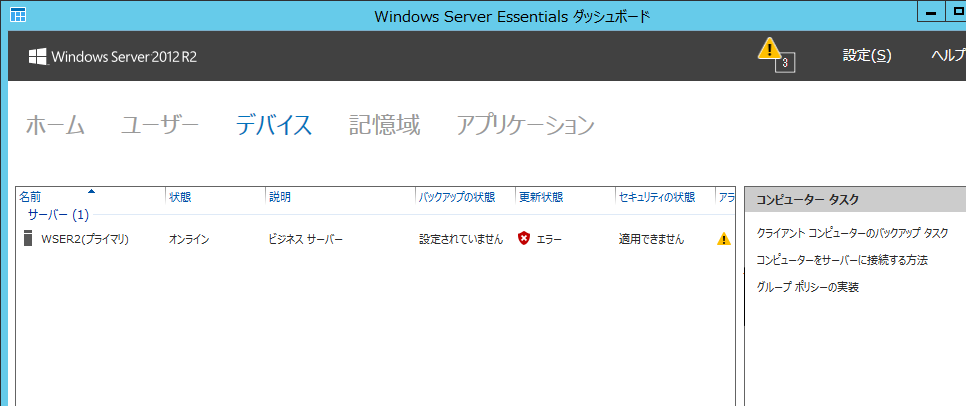Sort by the 名前 column header
966x406 pixels.
30,197
